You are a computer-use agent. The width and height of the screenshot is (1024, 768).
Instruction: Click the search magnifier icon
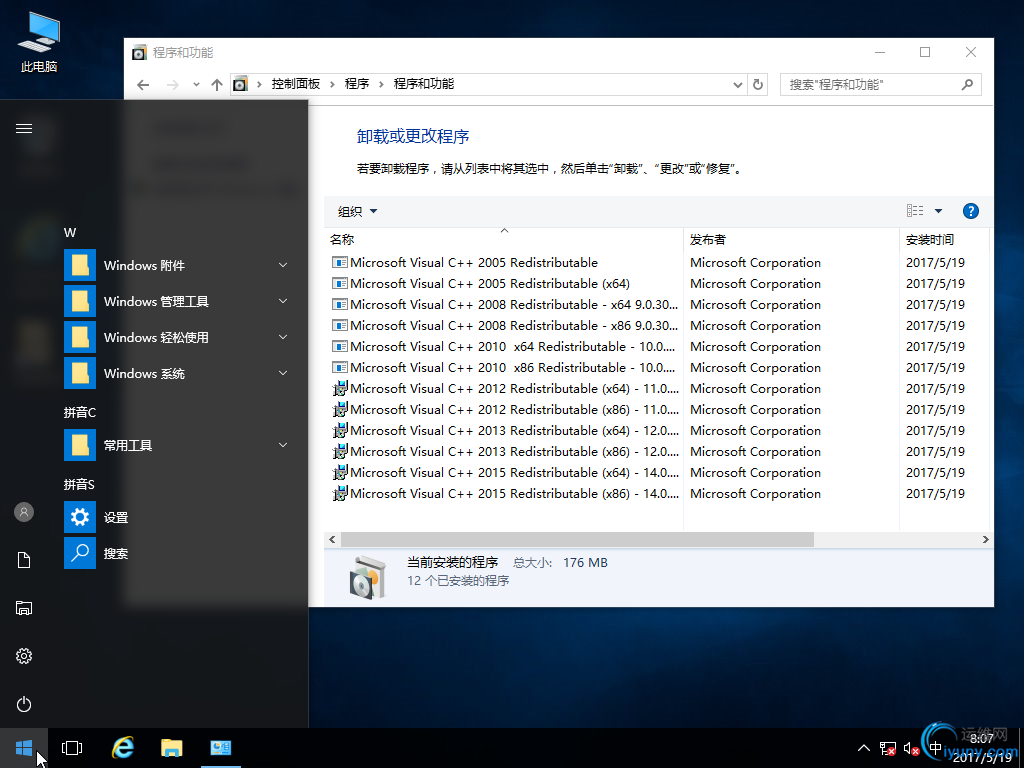[x=967, y=84]
